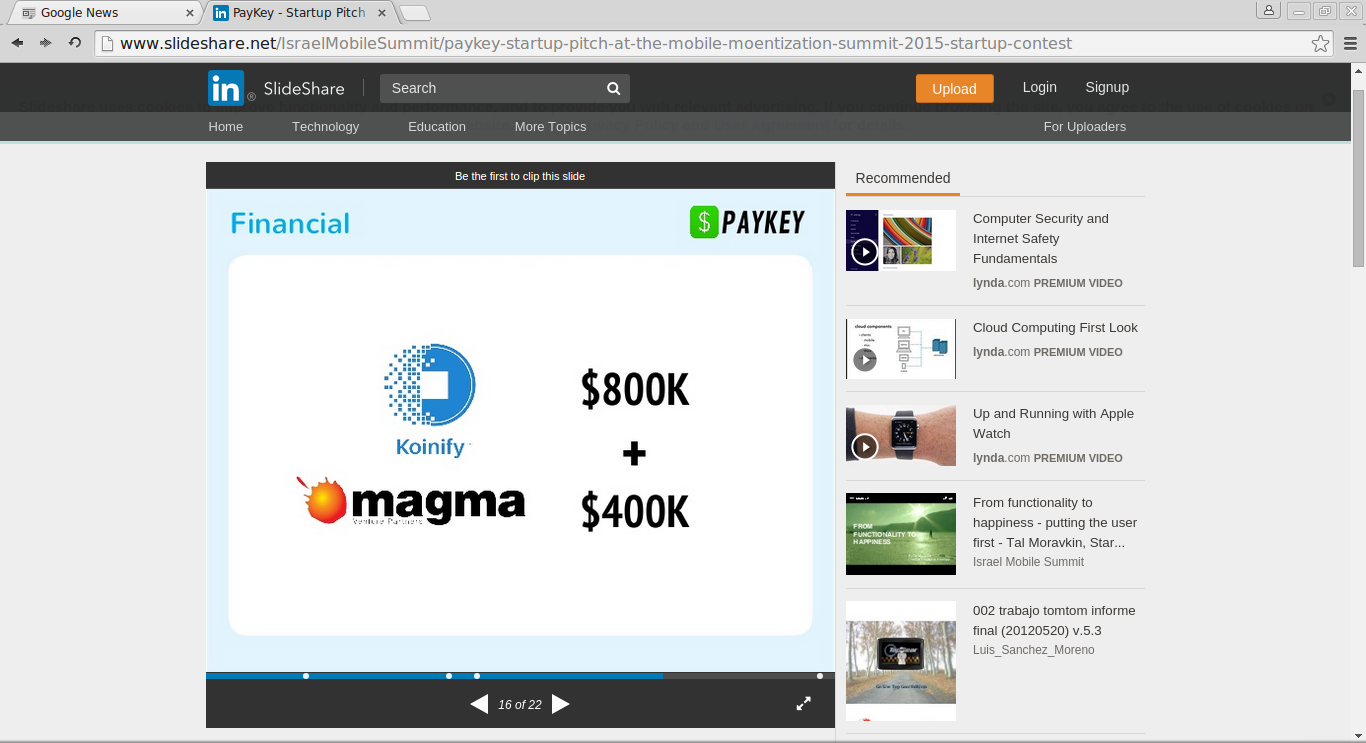Screen dimensions: 1366x743
Task: Open 'From functionality to happiness' title link
Action: pyautogui.click(x=1055, y=523)
